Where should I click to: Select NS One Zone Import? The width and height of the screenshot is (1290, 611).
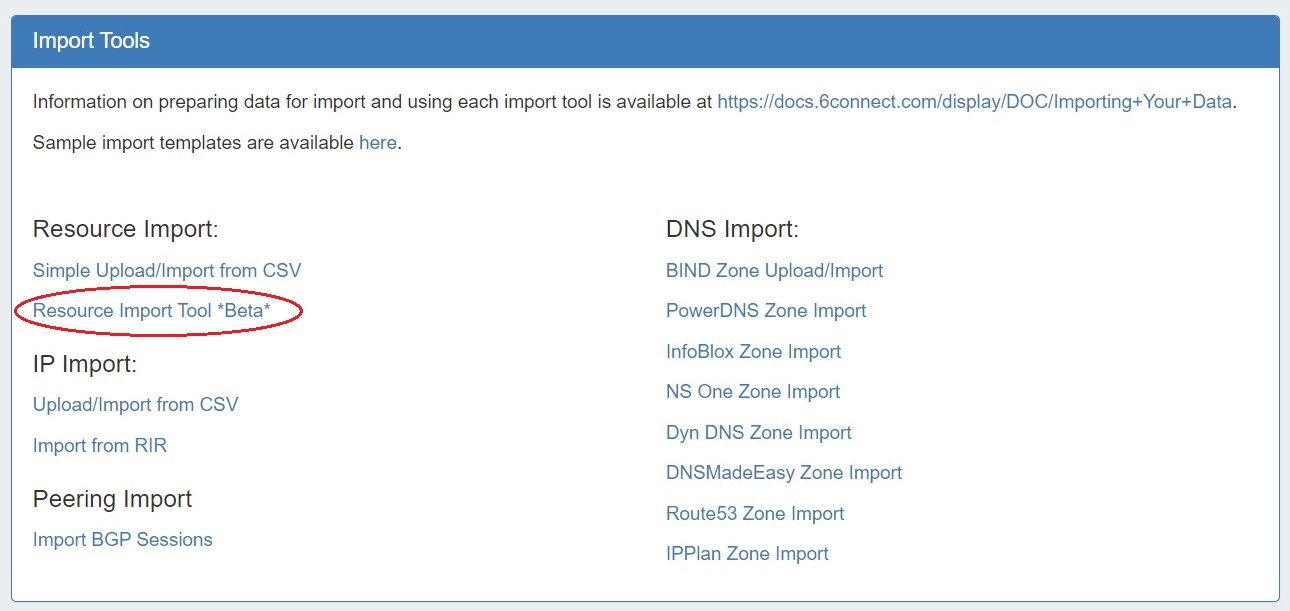coord(753,392)
